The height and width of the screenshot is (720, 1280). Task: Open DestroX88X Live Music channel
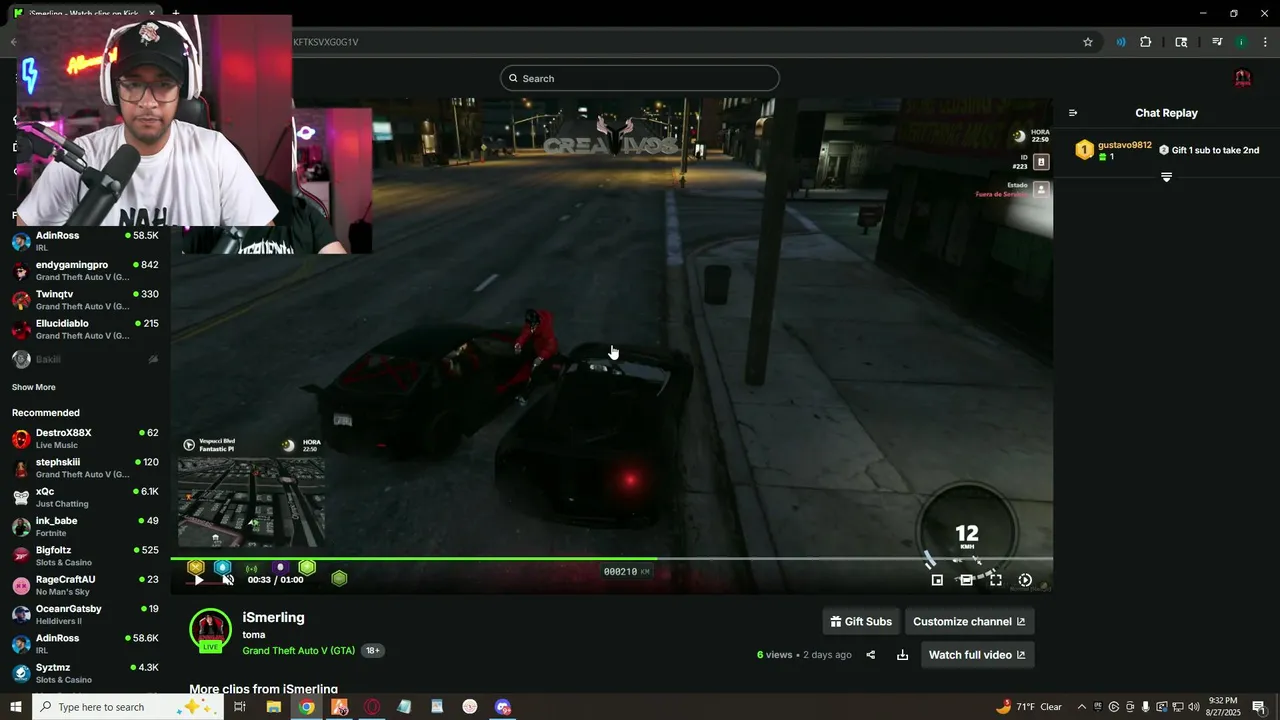(x=85, y=439)
